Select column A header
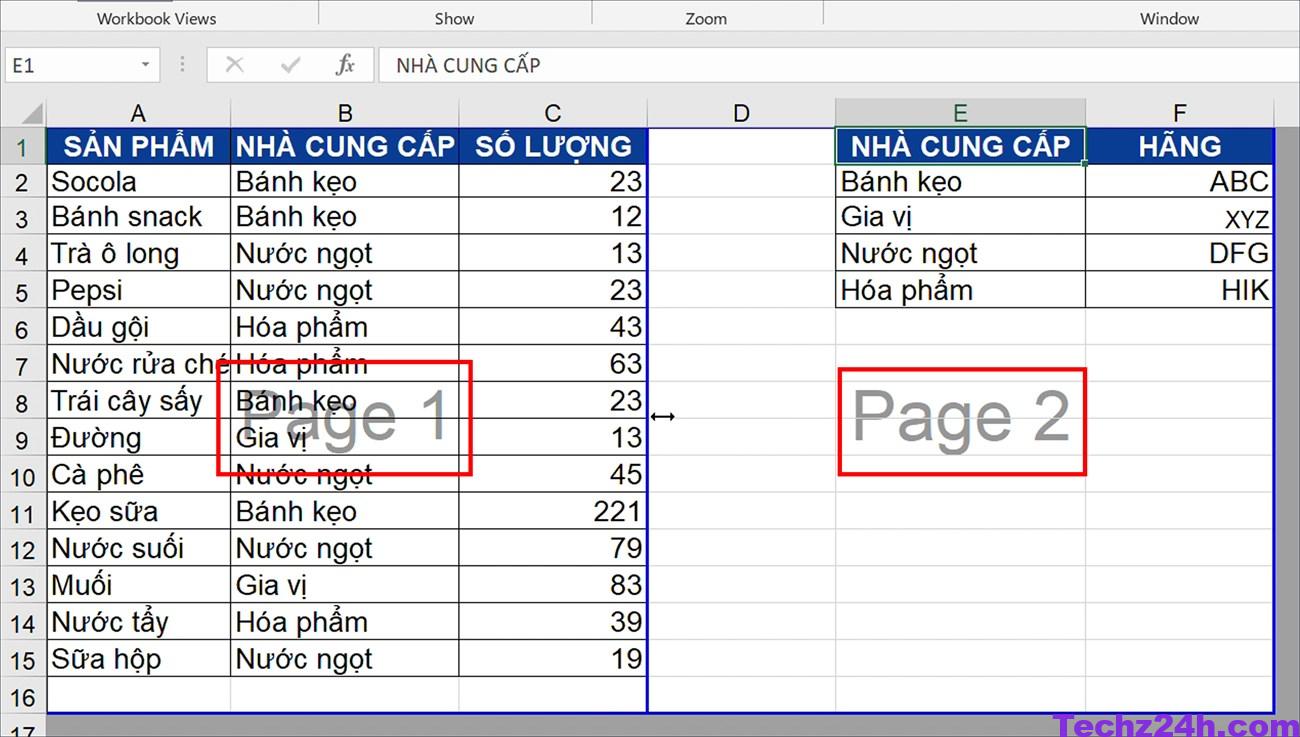This screenshot has width=1300, height=737. point(138,113)
